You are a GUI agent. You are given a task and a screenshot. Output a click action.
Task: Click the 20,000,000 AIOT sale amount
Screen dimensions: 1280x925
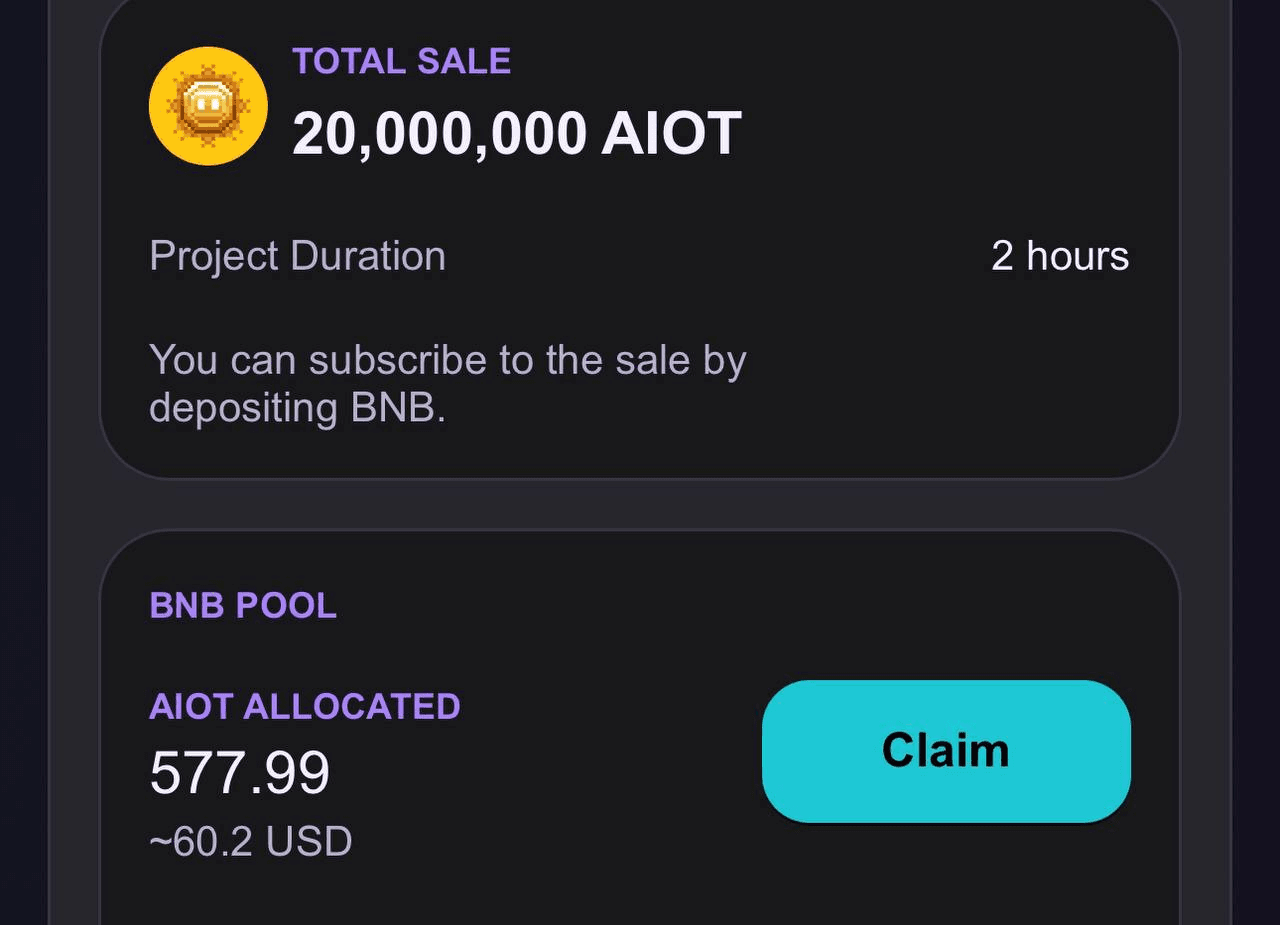(516, 133)
